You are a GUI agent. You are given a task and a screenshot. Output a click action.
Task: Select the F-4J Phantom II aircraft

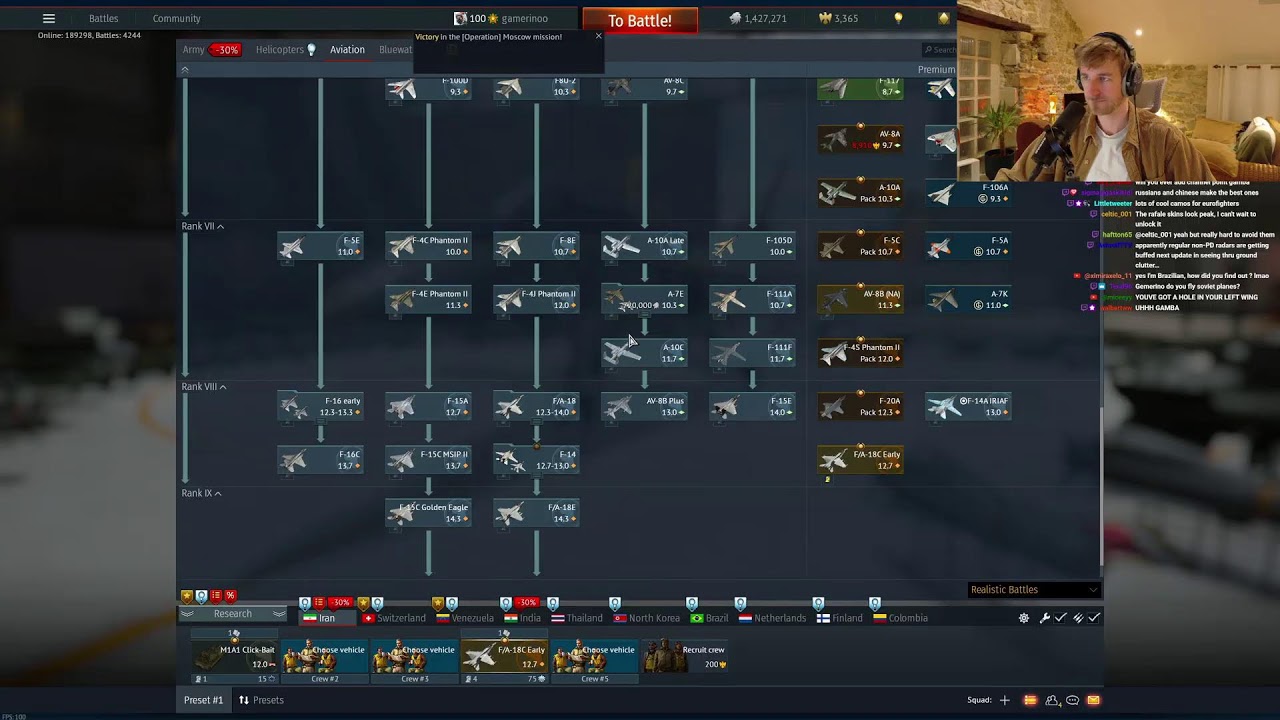[x=536, y=299]
